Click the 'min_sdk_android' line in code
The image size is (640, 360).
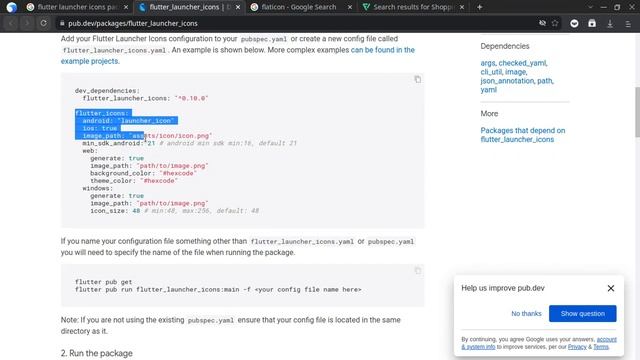[189, 143]
